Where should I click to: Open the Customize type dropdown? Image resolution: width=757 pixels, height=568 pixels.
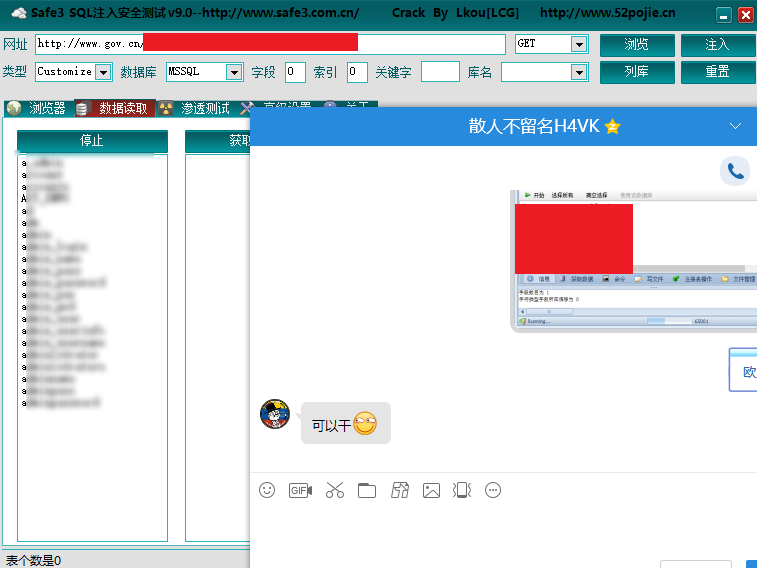click(103, 72)
